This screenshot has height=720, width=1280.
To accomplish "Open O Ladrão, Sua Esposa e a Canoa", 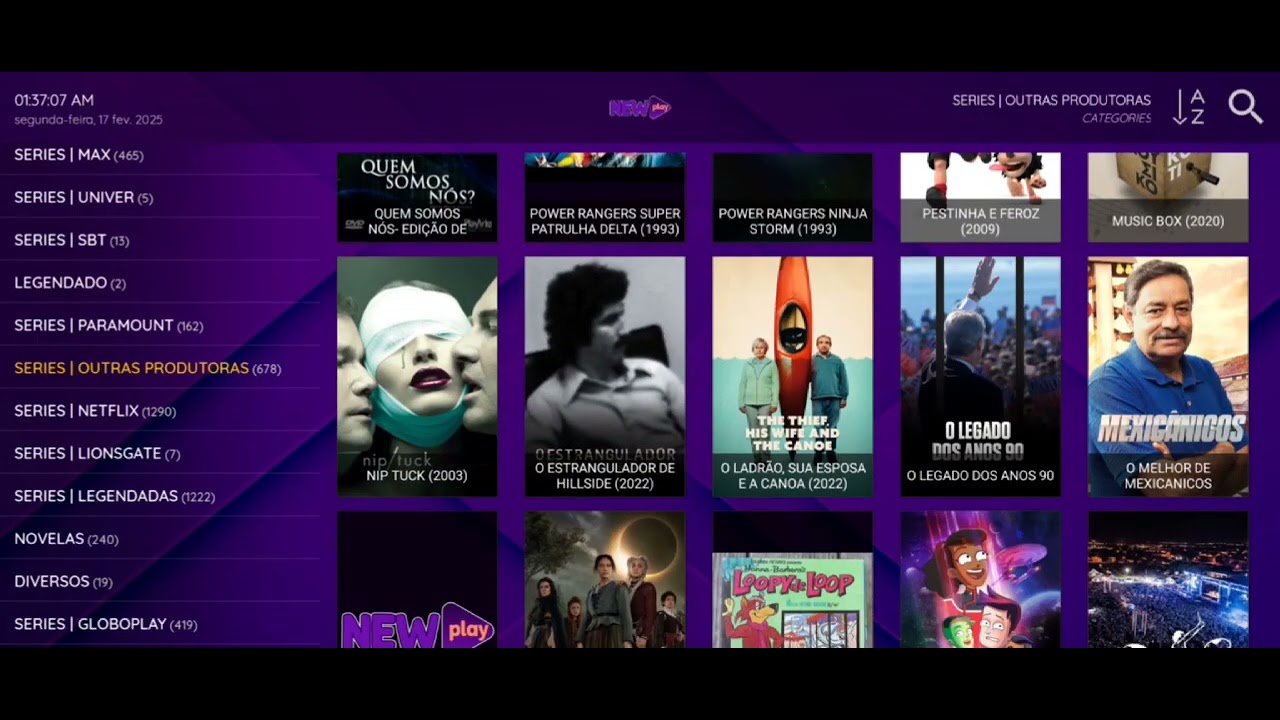I will coord(792,377).
